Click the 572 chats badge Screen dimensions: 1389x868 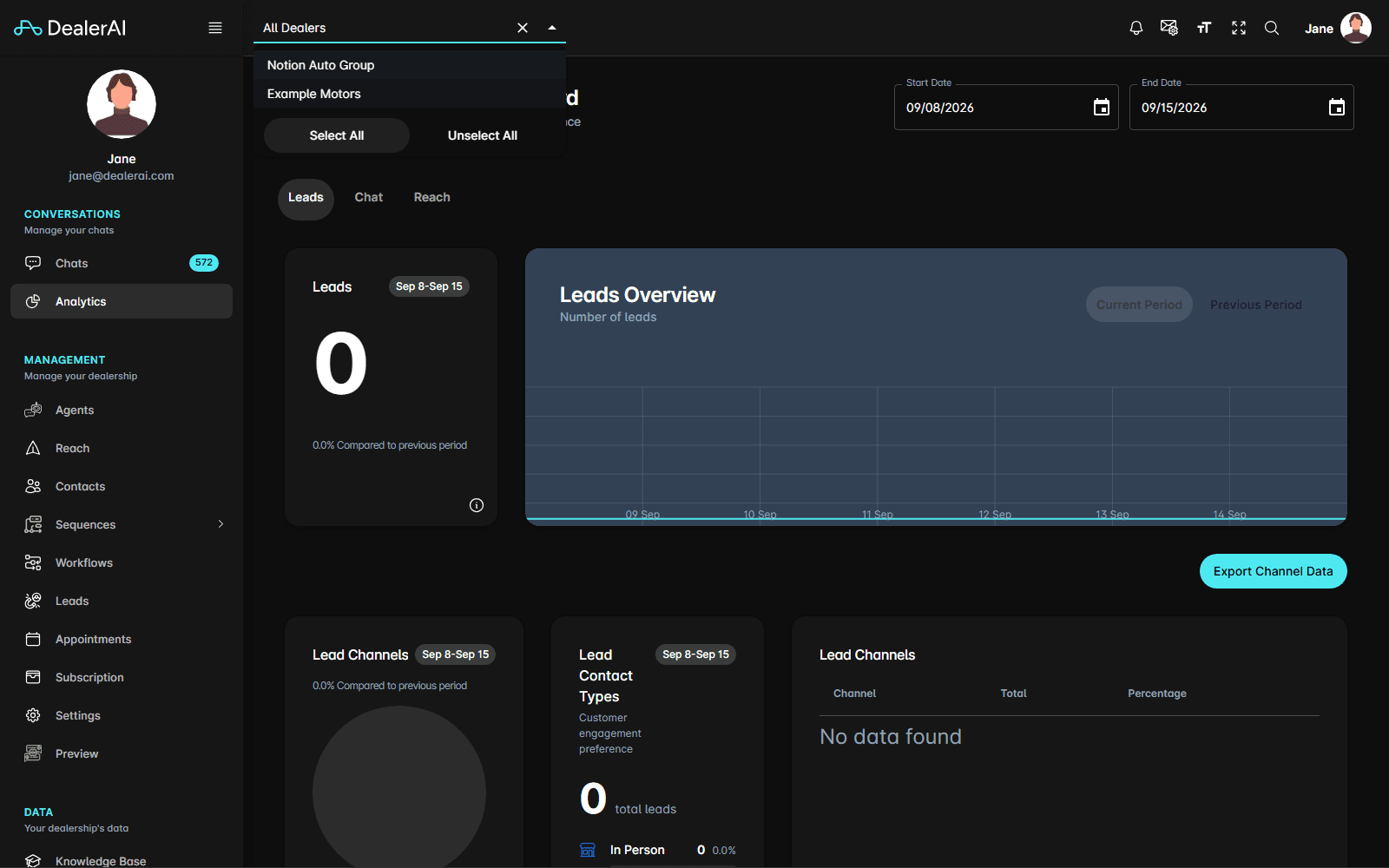204,263
